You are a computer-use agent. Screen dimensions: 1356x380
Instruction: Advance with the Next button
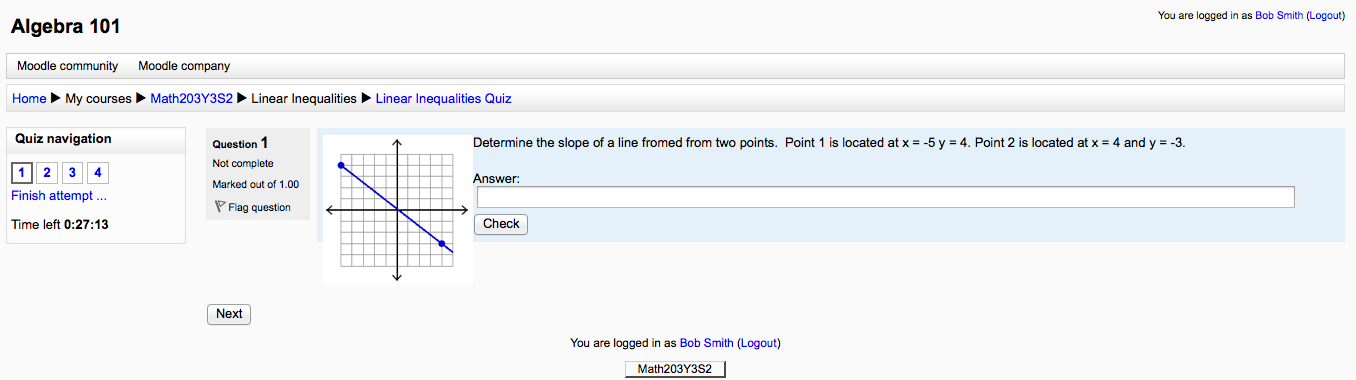[x=229, y=314]
